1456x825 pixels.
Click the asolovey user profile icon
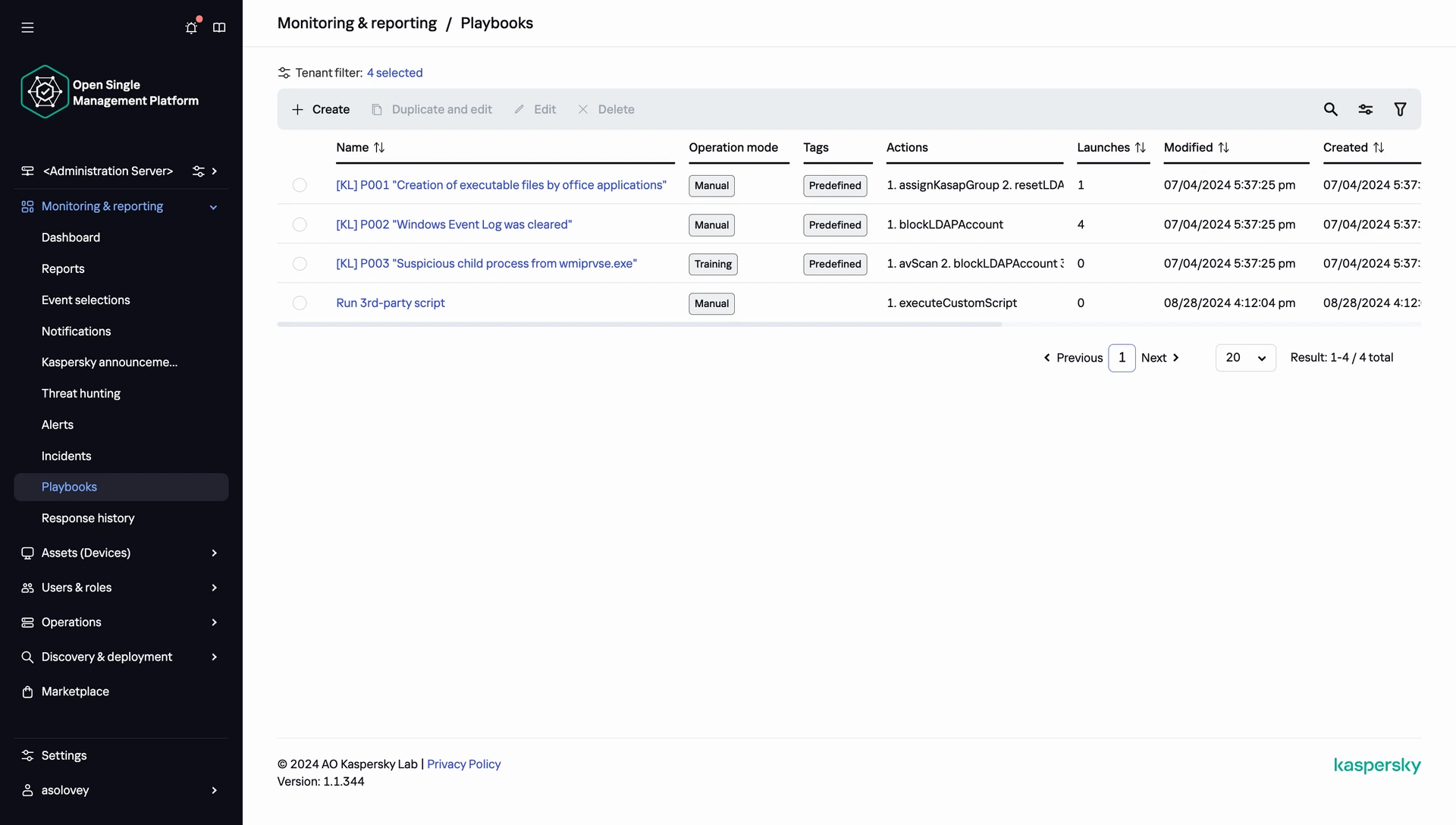(x=27, y=790)
